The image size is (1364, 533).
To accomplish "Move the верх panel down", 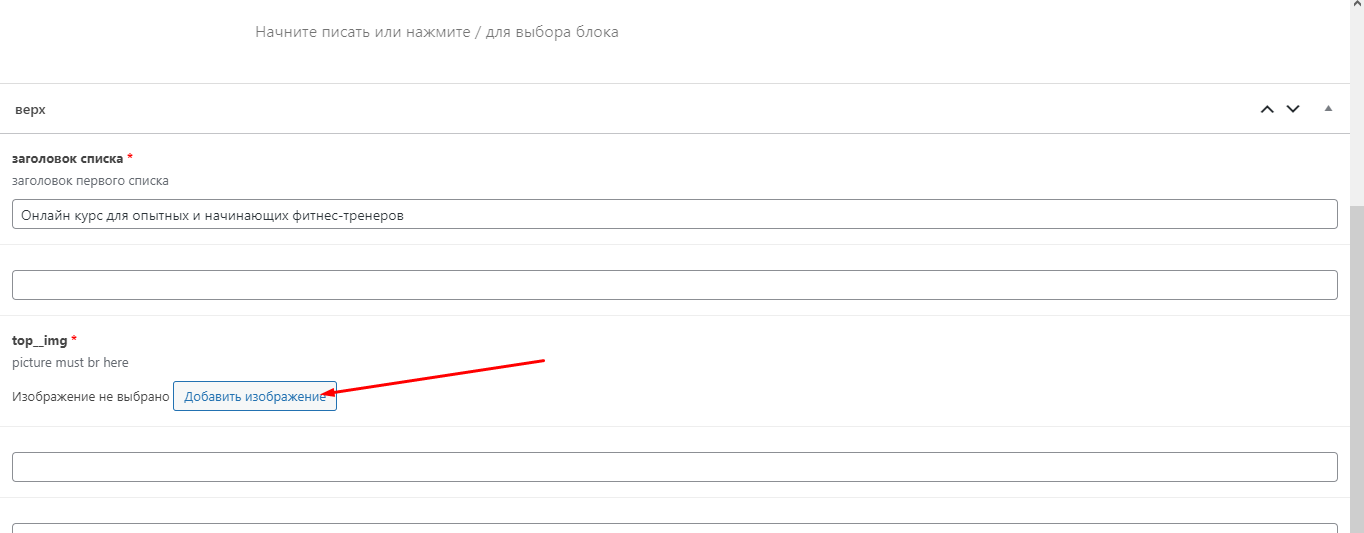I will [x=1293, y=109].
